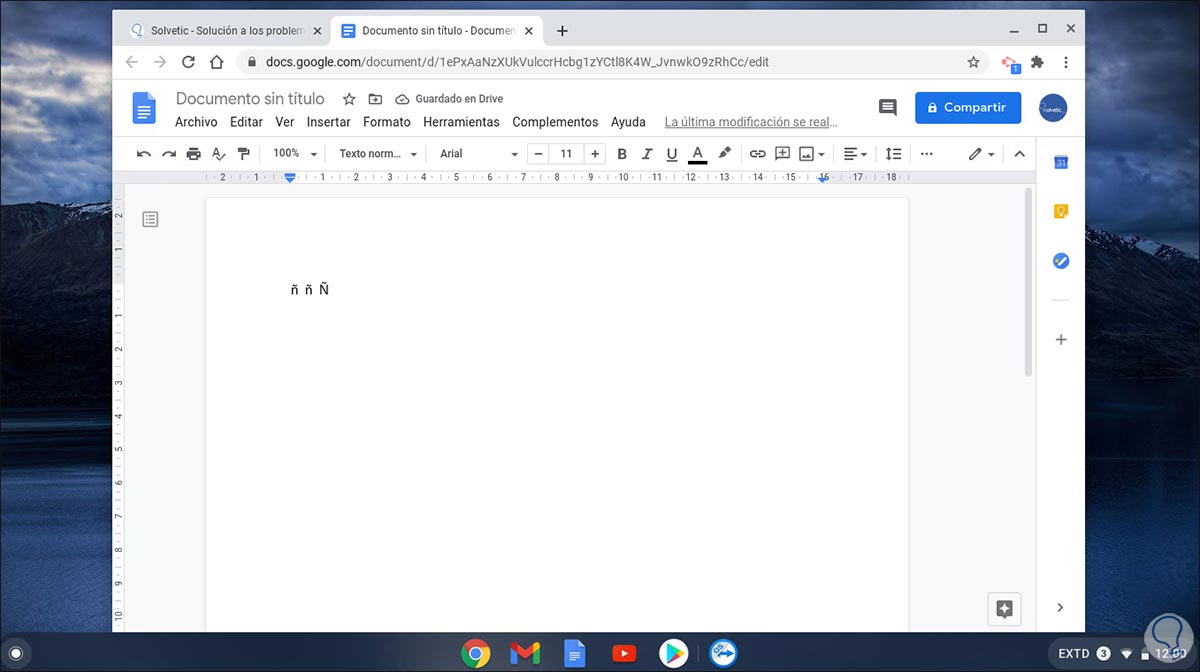Open the Explore button at bottom right

tap(1005, 608)
